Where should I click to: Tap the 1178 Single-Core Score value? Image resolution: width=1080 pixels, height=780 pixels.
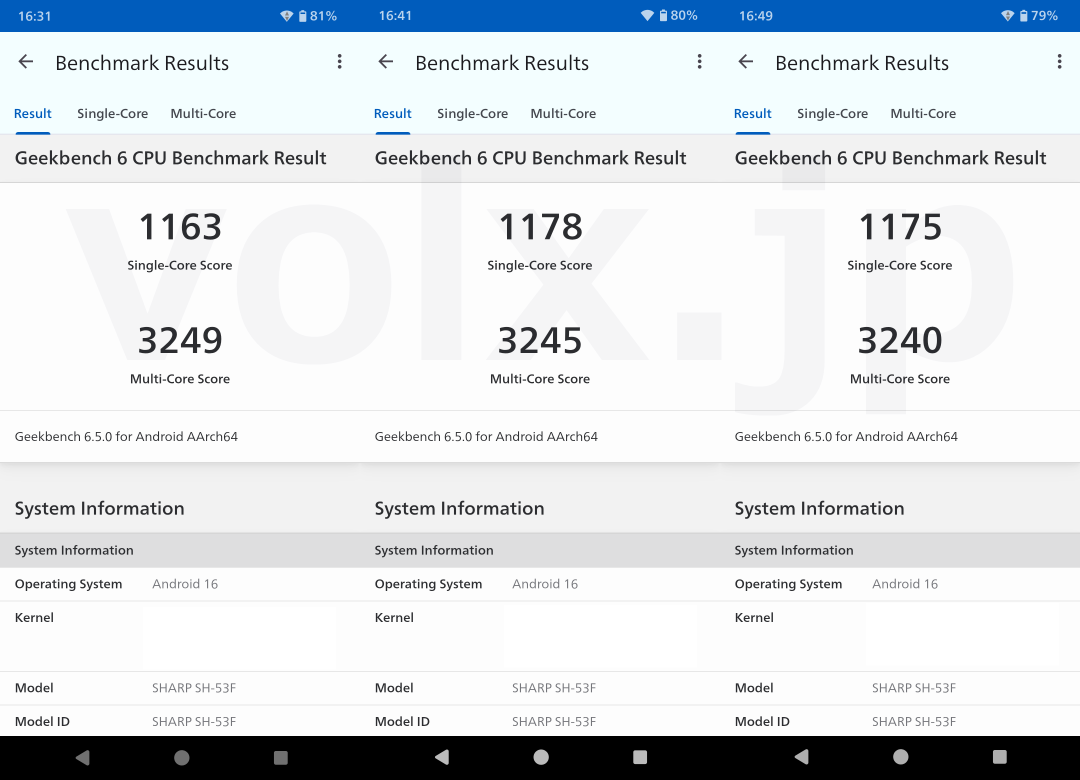540,227
